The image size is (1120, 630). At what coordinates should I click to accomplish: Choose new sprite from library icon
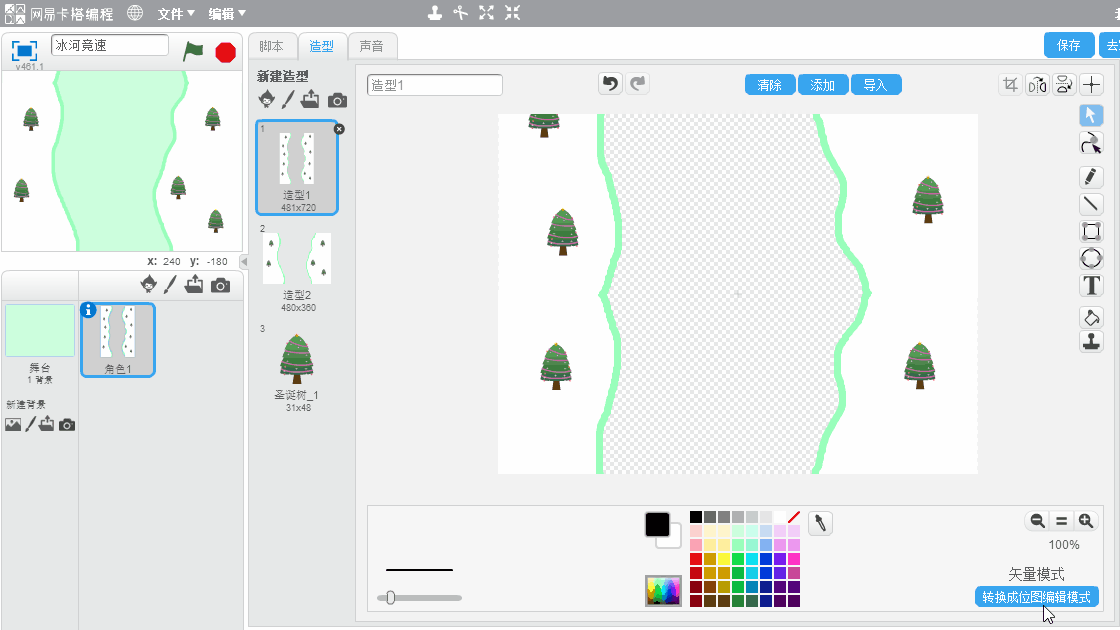[x=149, y=285]
